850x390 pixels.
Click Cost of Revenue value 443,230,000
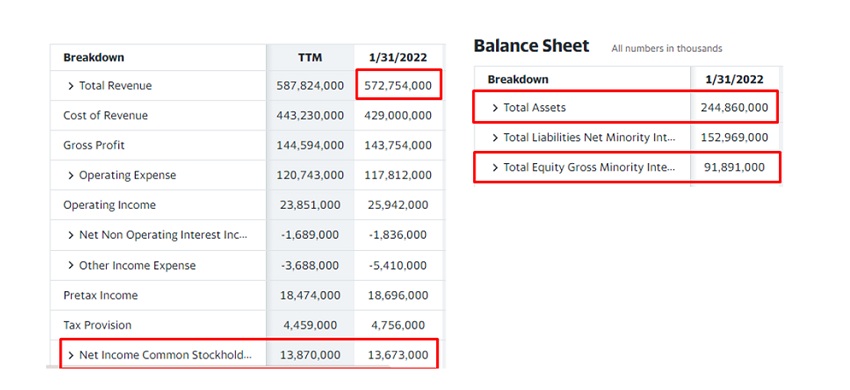pyautogui.click(x=310, y=116)
